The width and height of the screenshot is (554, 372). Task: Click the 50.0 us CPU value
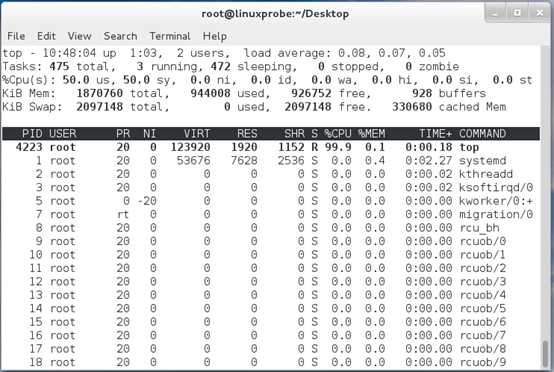(76, 80)
